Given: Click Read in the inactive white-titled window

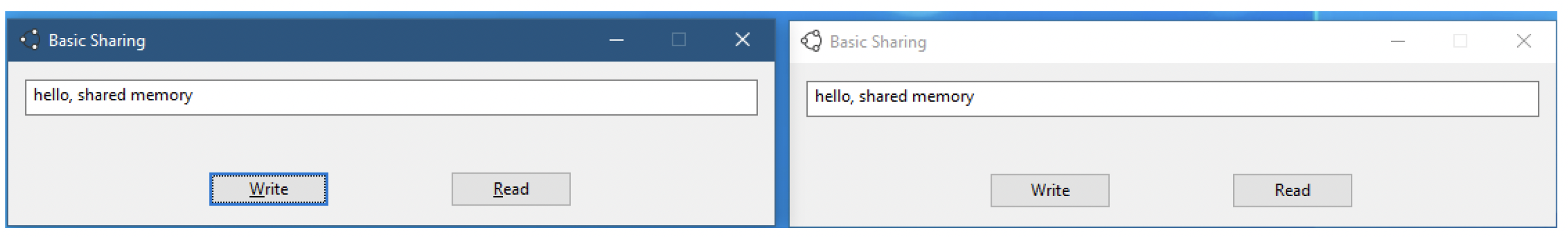Looking at the screenshot, I should point(1292,191).
